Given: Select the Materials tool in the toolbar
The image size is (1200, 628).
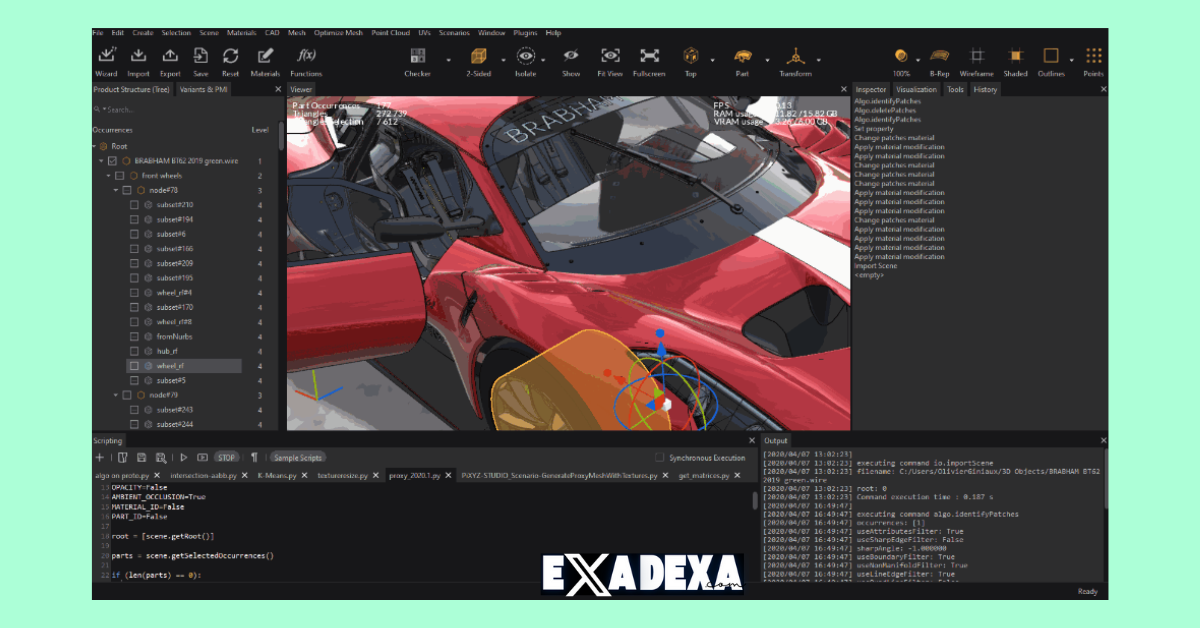Looking at the screenshot, I should tap(265, 57).
